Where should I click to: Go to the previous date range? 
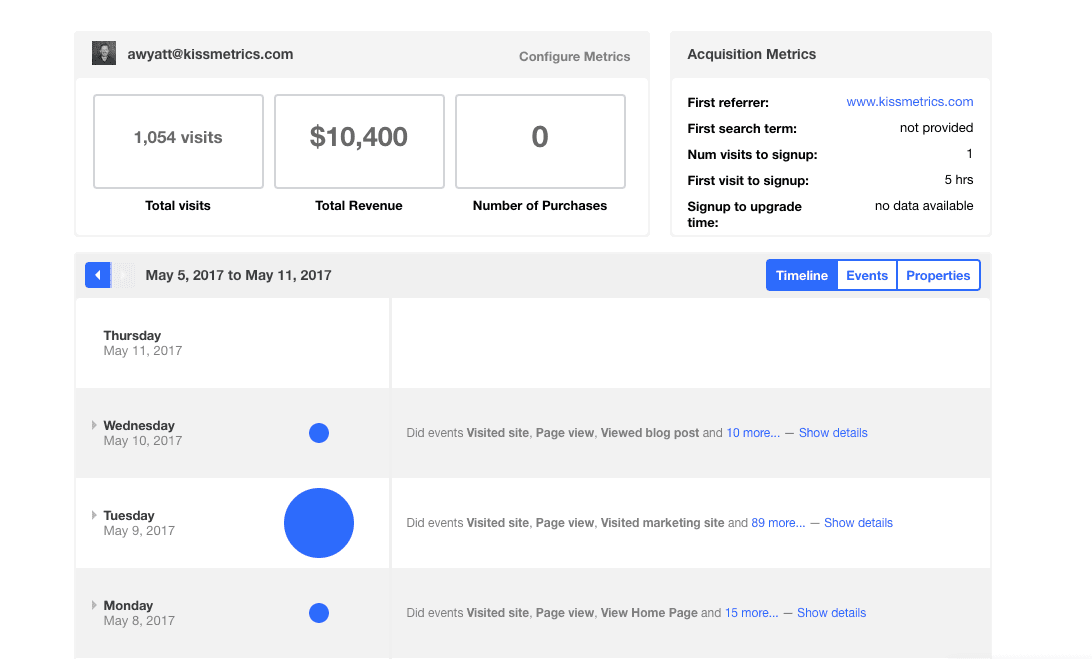[x=97, y=275]
